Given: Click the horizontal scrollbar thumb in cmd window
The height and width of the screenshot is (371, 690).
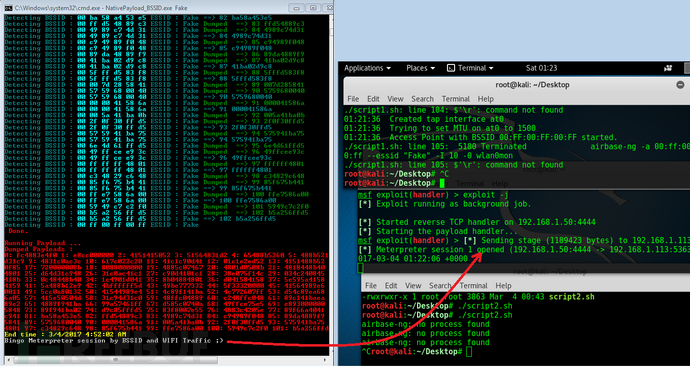Looking at the screenshot, I should click(115, 360).
